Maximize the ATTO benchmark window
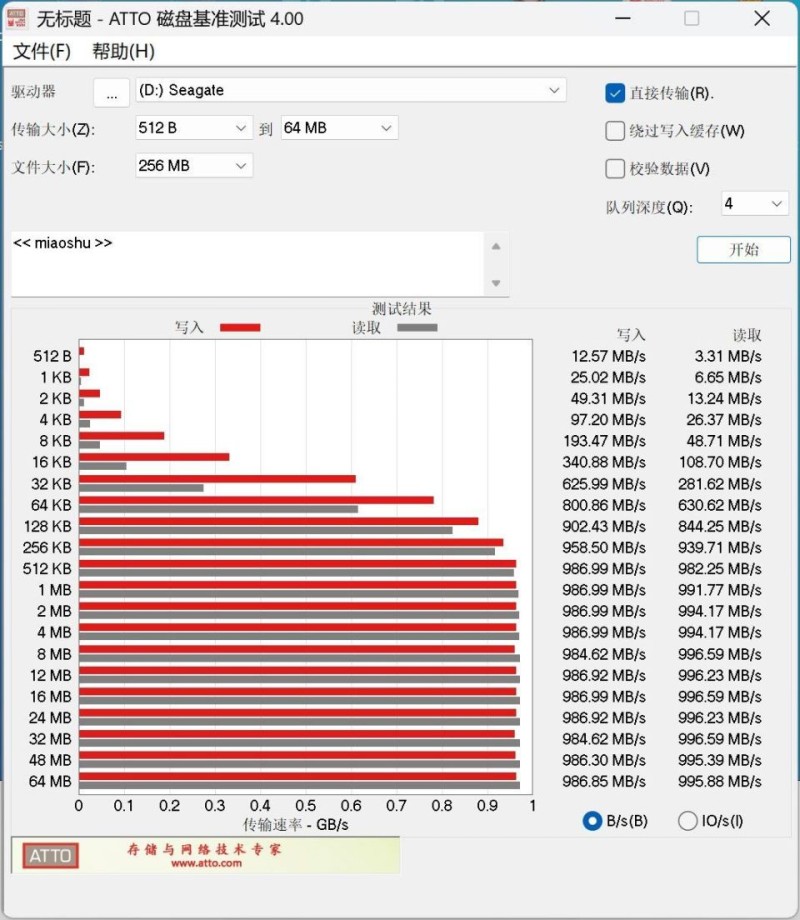800x920 pixels. pos(691,19)
